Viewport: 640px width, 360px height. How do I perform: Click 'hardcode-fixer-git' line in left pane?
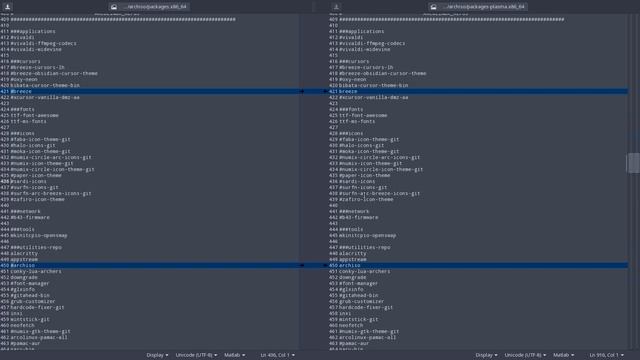click(x=37, y=307)
